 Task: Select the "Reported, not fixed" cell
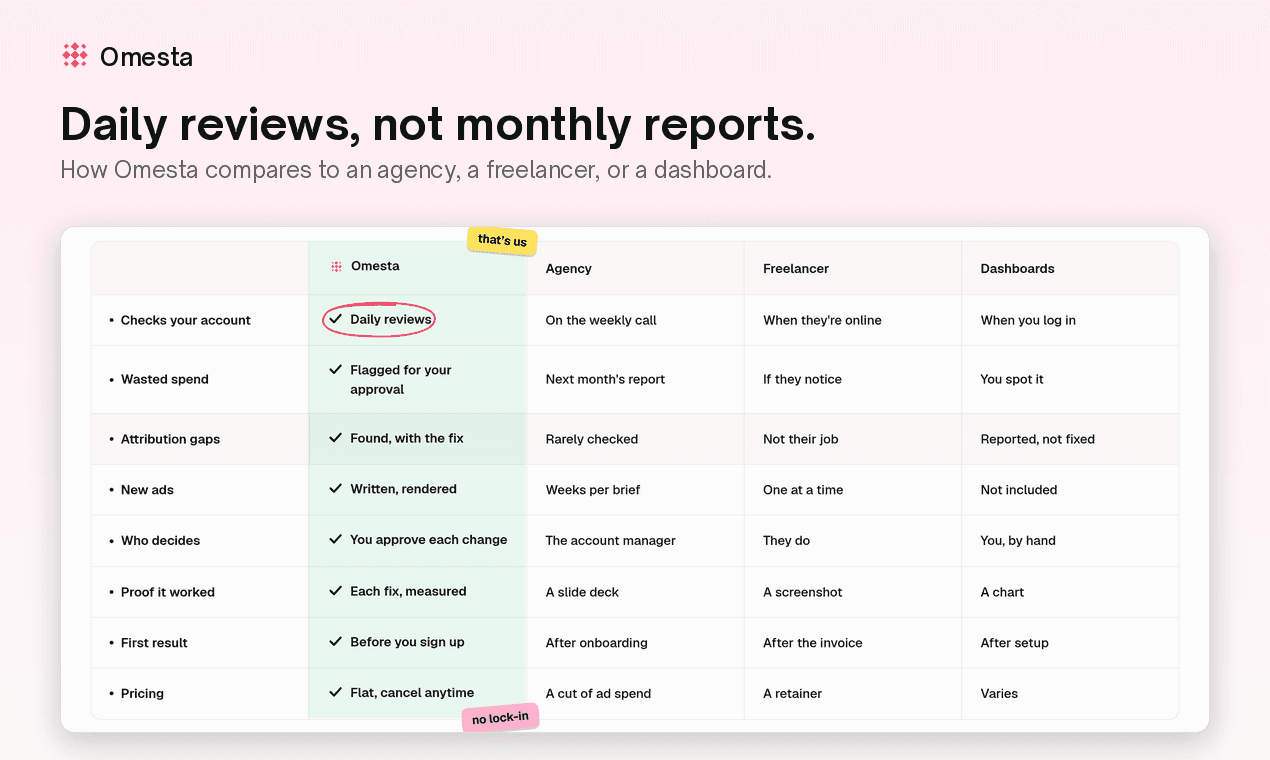click(1038, 439)
